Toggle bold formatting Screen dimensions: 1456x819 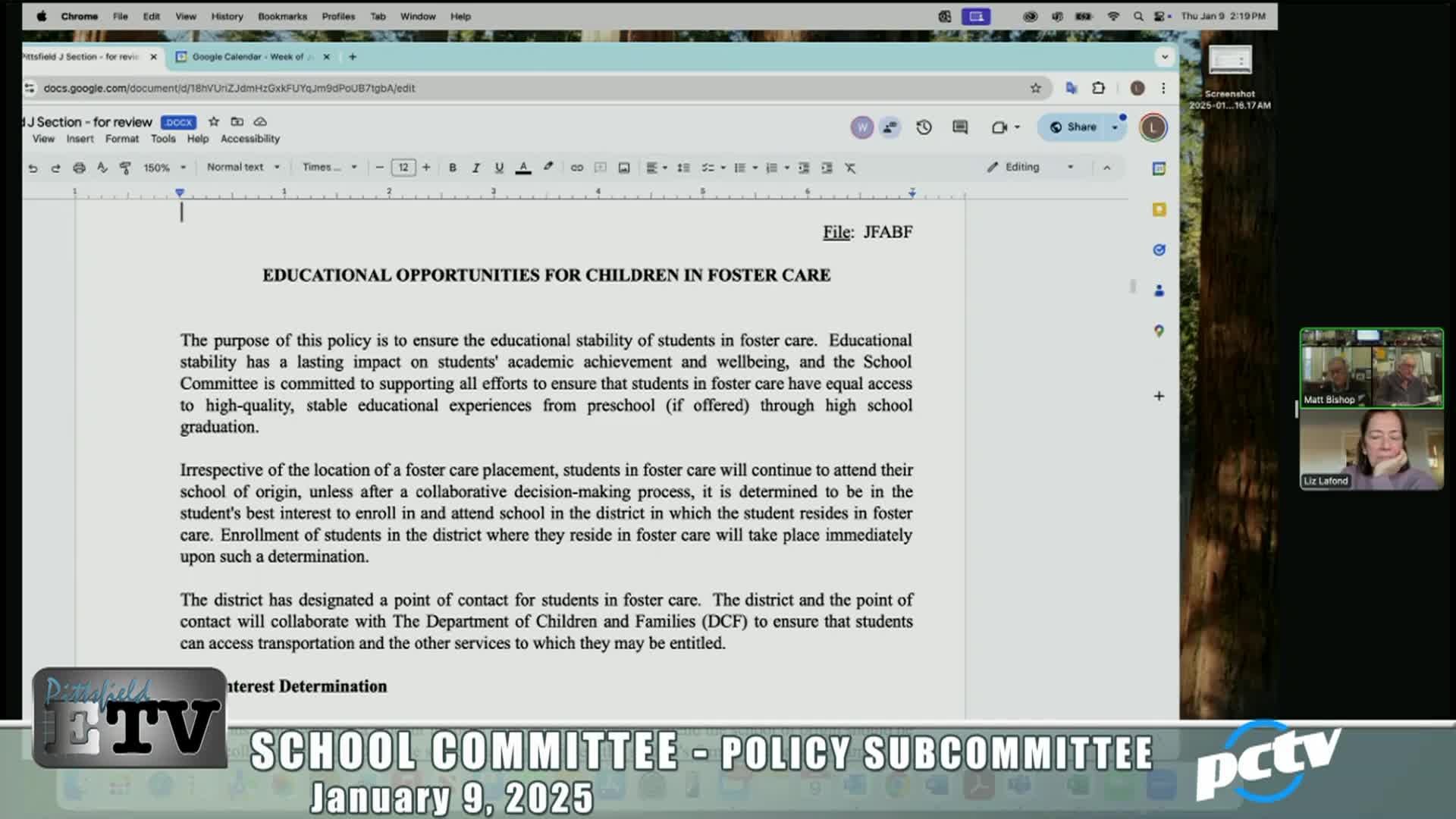point(453,168)
